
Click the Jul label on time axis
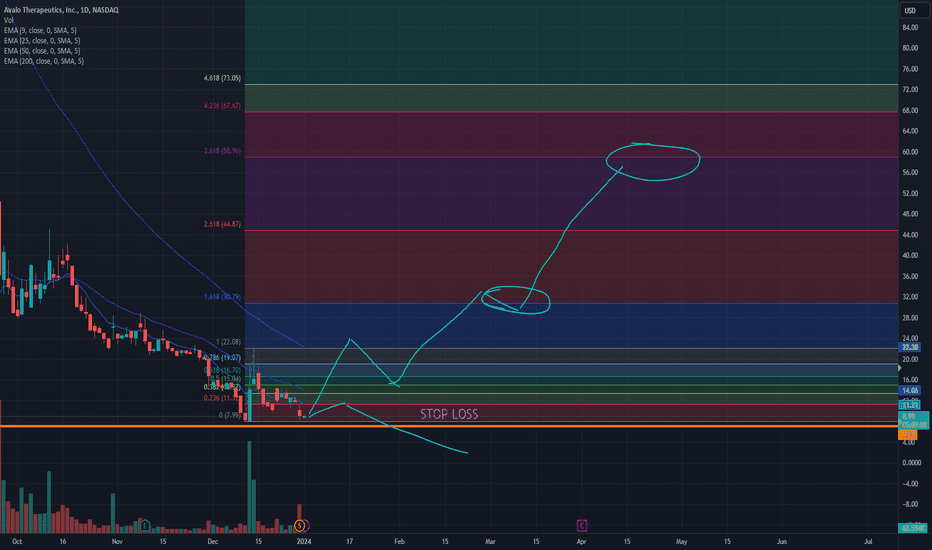(868, 542)
